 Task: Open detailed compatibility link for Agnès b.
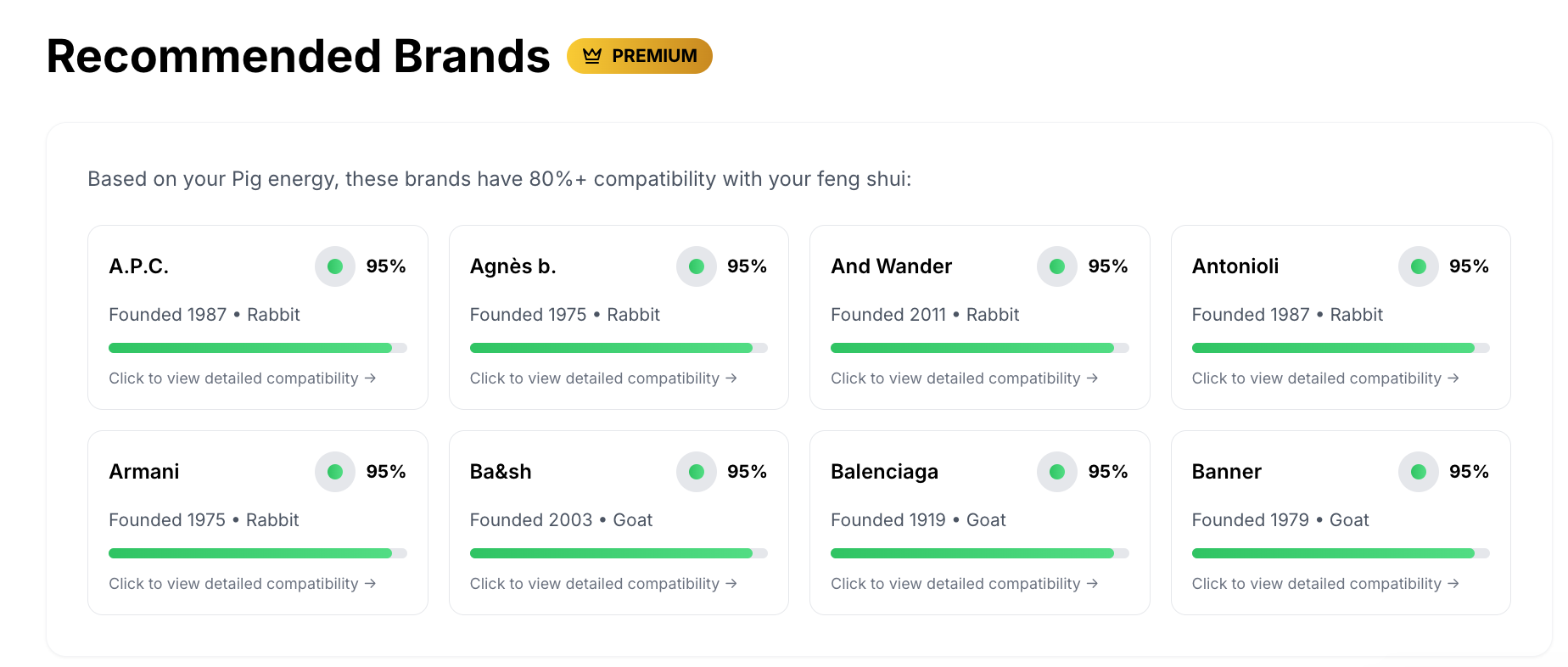click(602, 378)
